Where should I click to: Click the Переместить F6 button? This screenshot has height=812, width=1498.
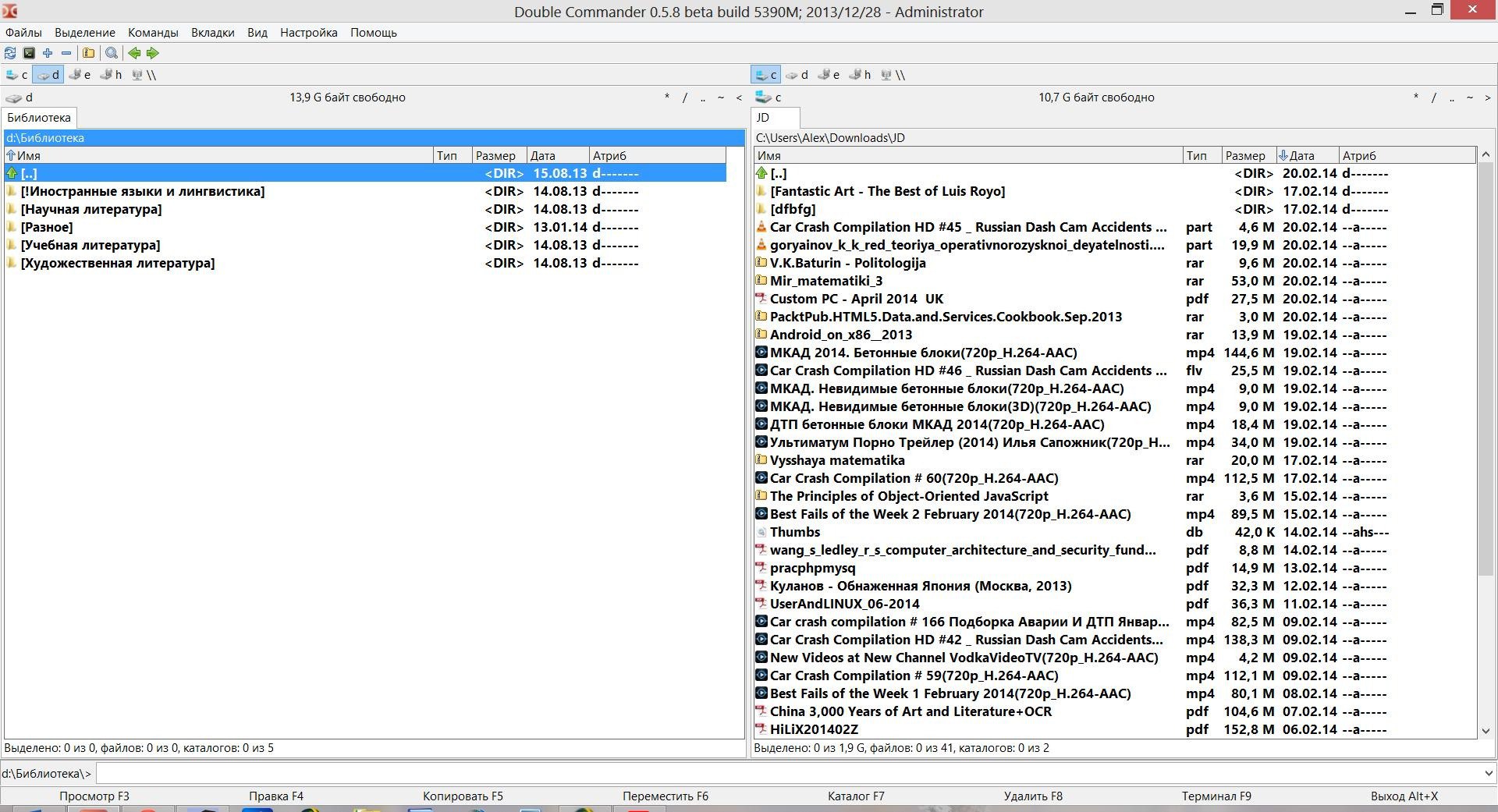pyautogui.click(x=666, y=796)
